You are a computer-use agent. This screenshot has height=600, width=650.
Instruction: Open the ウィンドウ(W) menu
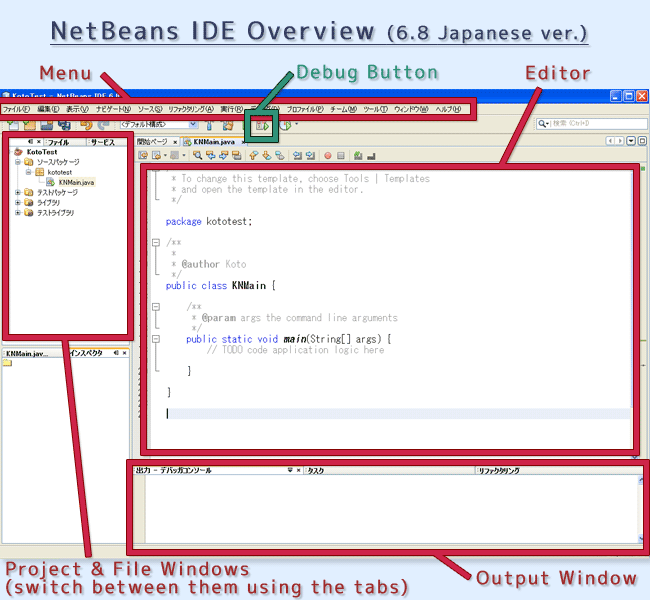click(411, 109)
